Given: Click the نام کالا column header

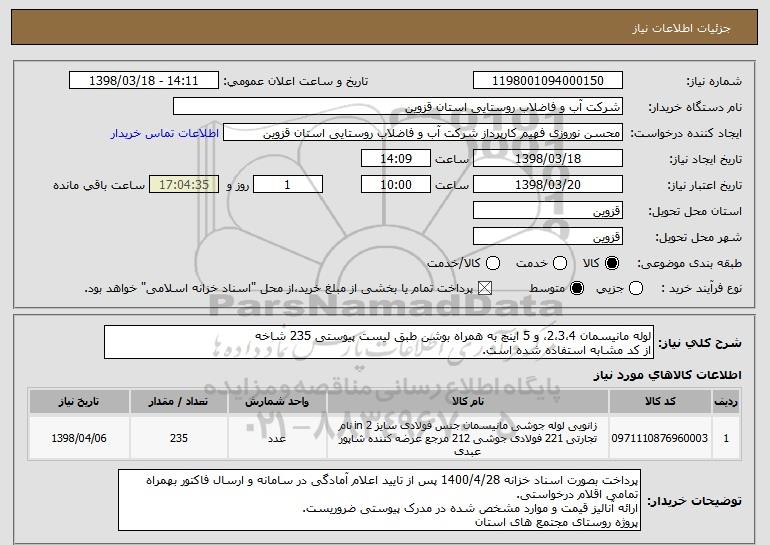Looking at the screenshot, I should [468, 402].
